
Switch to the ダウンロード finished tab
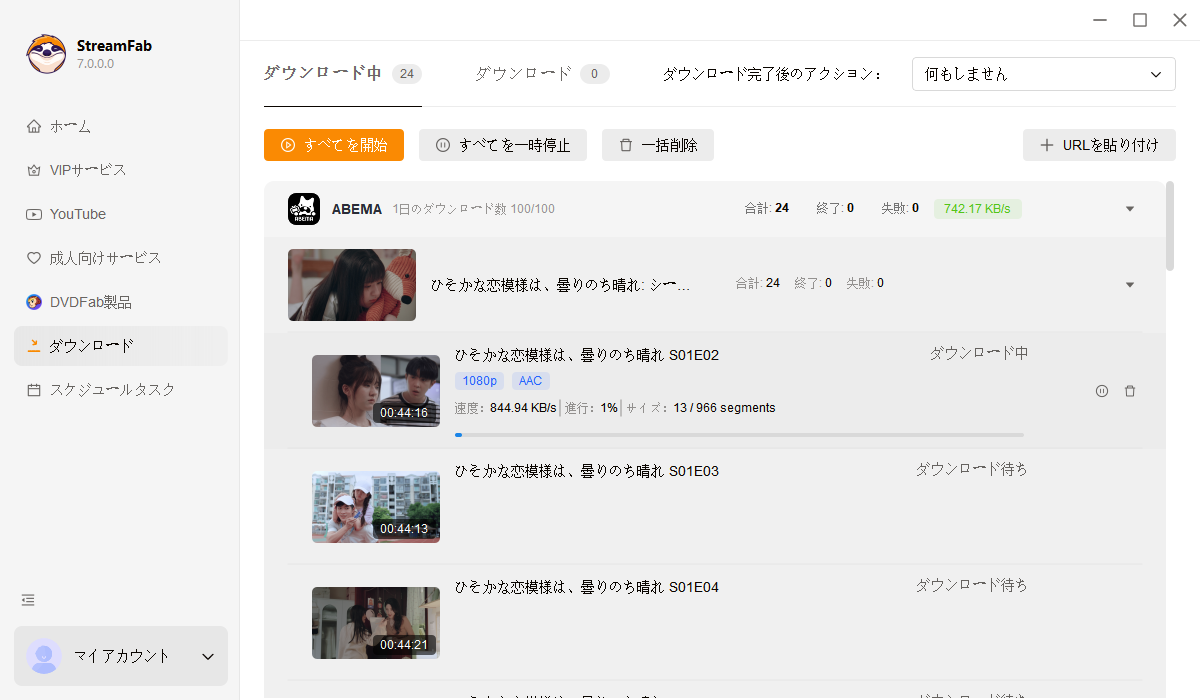(541, 74)
